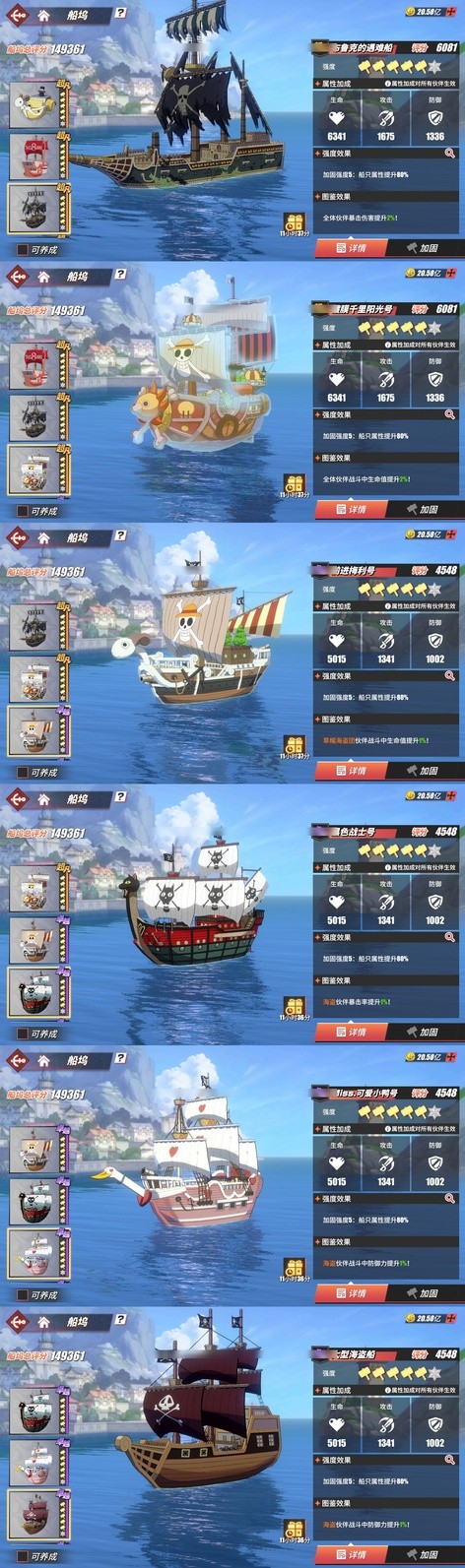Screen dimensions: 465x1568
Task: Select yellow submarine thumbnail in the topmost ship list
Action: tap(36, 104)
